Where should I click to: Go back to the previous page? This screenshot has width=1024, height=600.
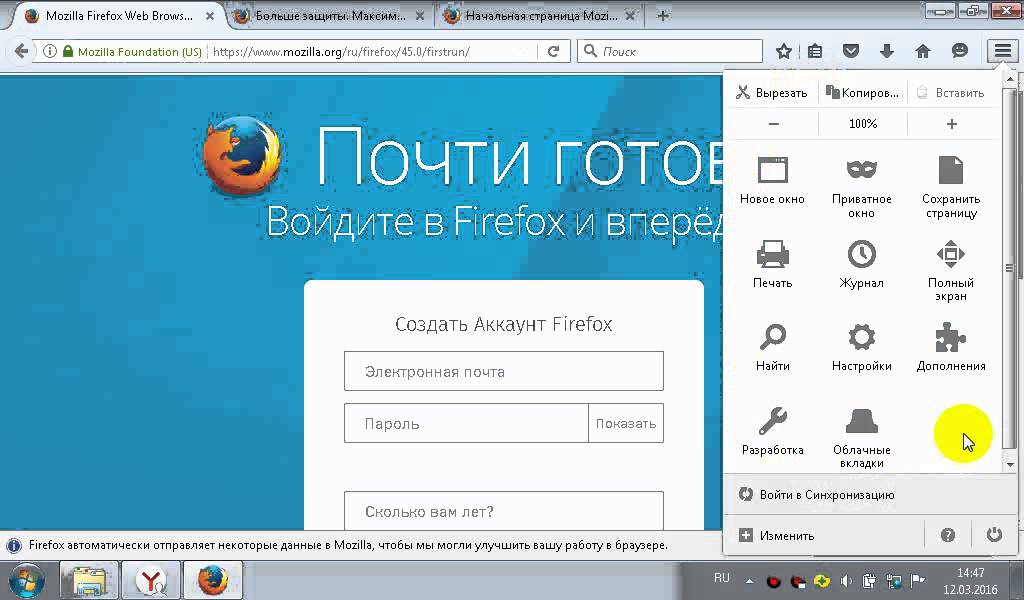(x=21, y=51)
